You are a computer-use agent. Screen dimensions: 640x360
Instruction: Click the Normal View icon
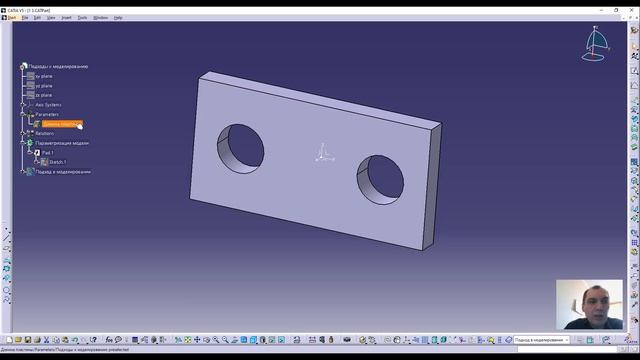235,340
